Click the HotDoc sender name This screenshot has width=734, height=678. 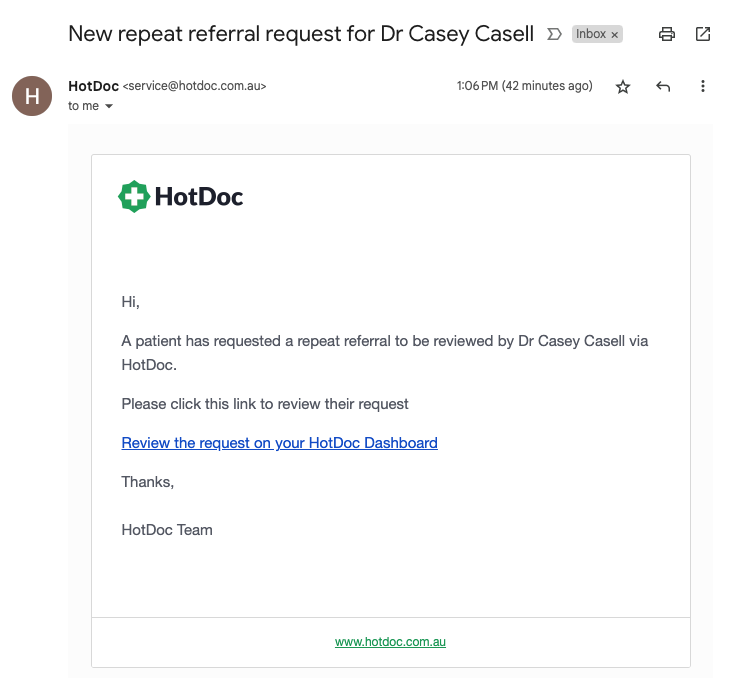(94, 86)
